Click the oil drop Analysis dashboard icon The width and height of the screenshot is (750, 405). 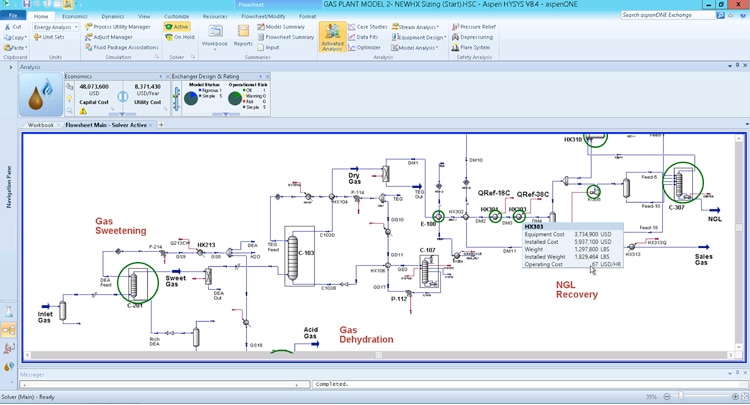(41, 95)
